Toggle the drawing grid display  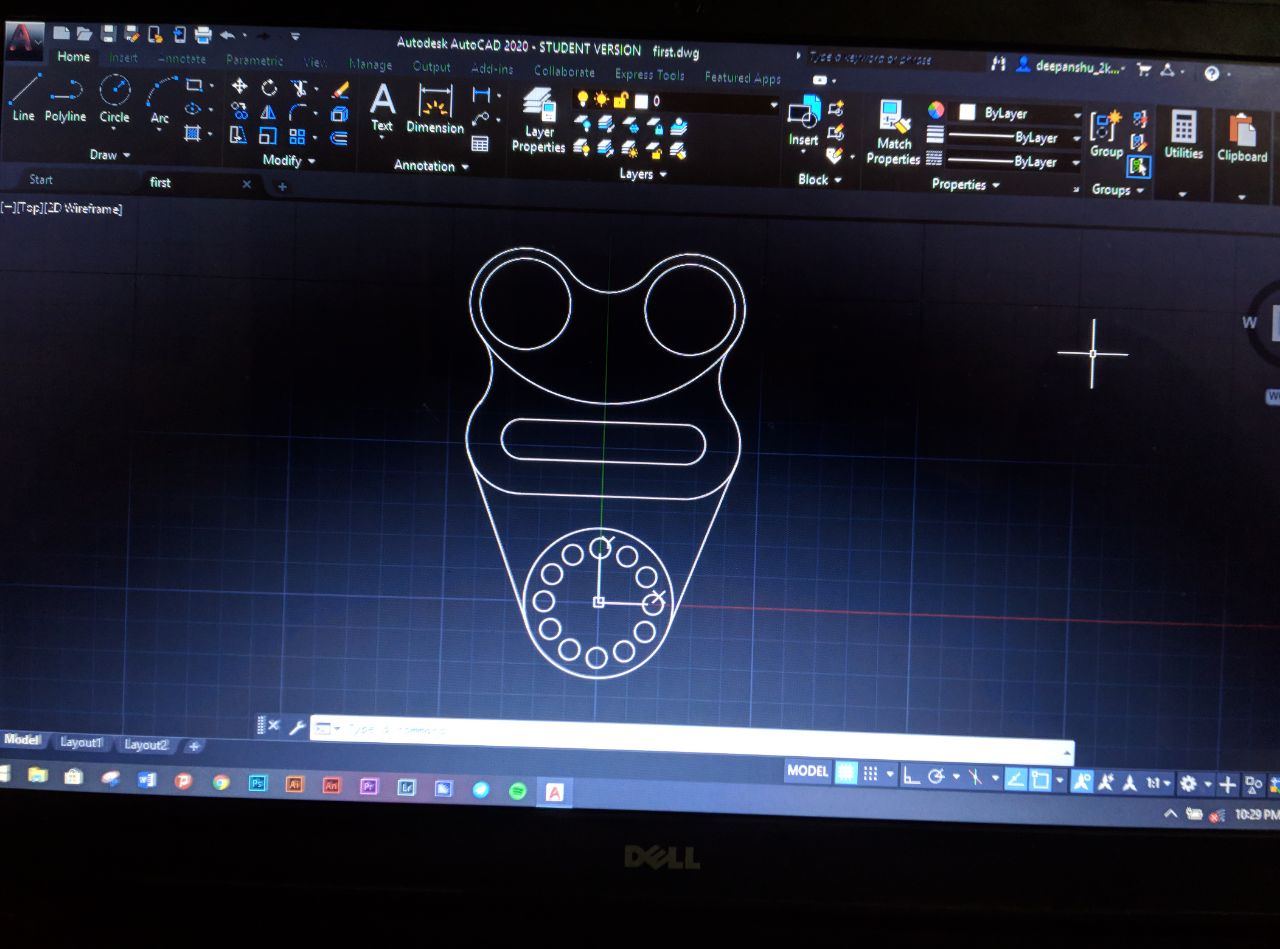[x=846, y=772]
